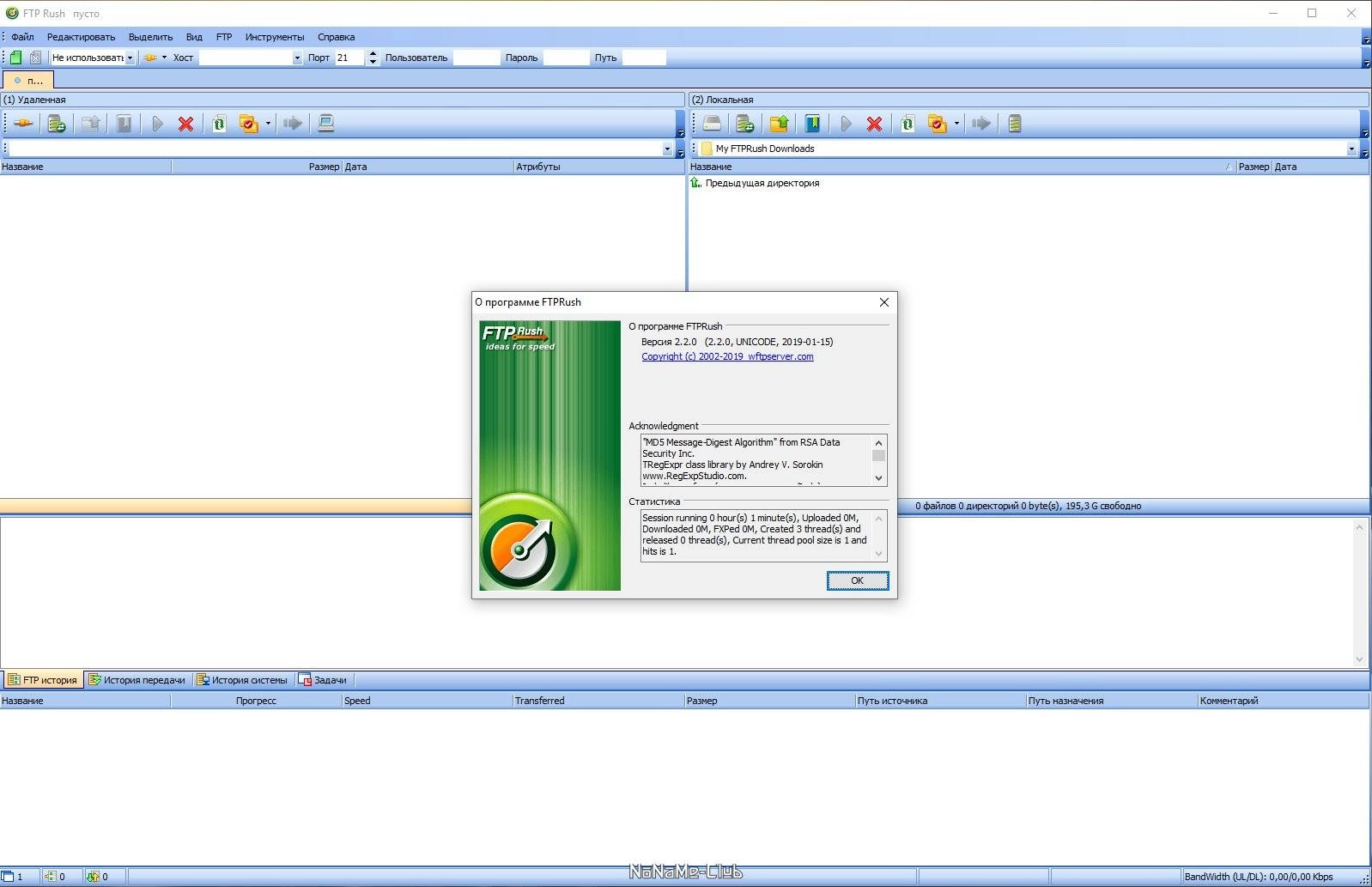Viewport: 1372px width, 887px height.
Task: Expand the 'My FTPRush Downloads' path dropdown
Action: coord(1351,149)
